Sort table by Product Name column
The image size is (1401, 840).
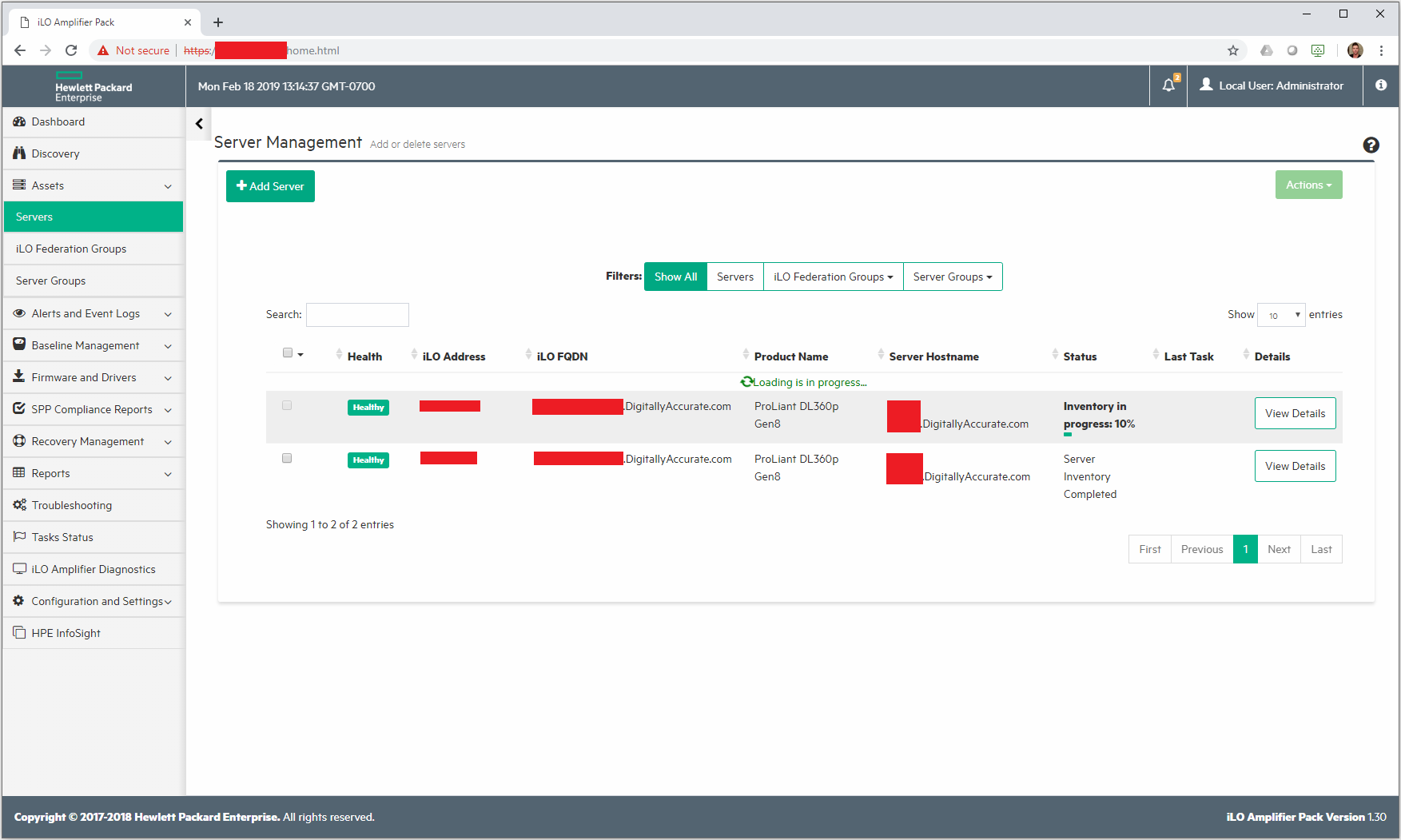790,356
